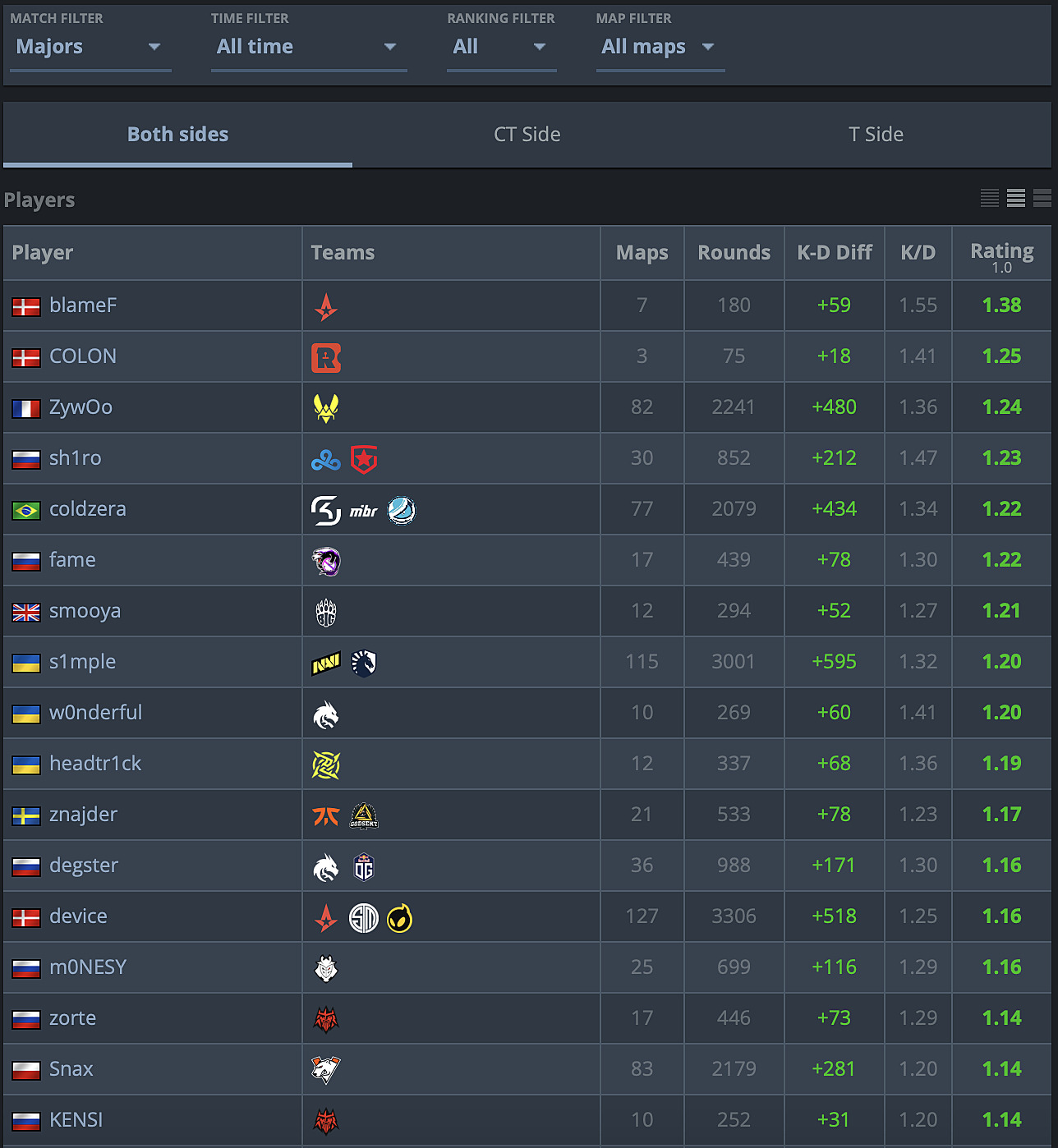The height and width of the screenshot is (1148, 1058).
Task: Open s1mple's player profile
Action: coord(82,662)
